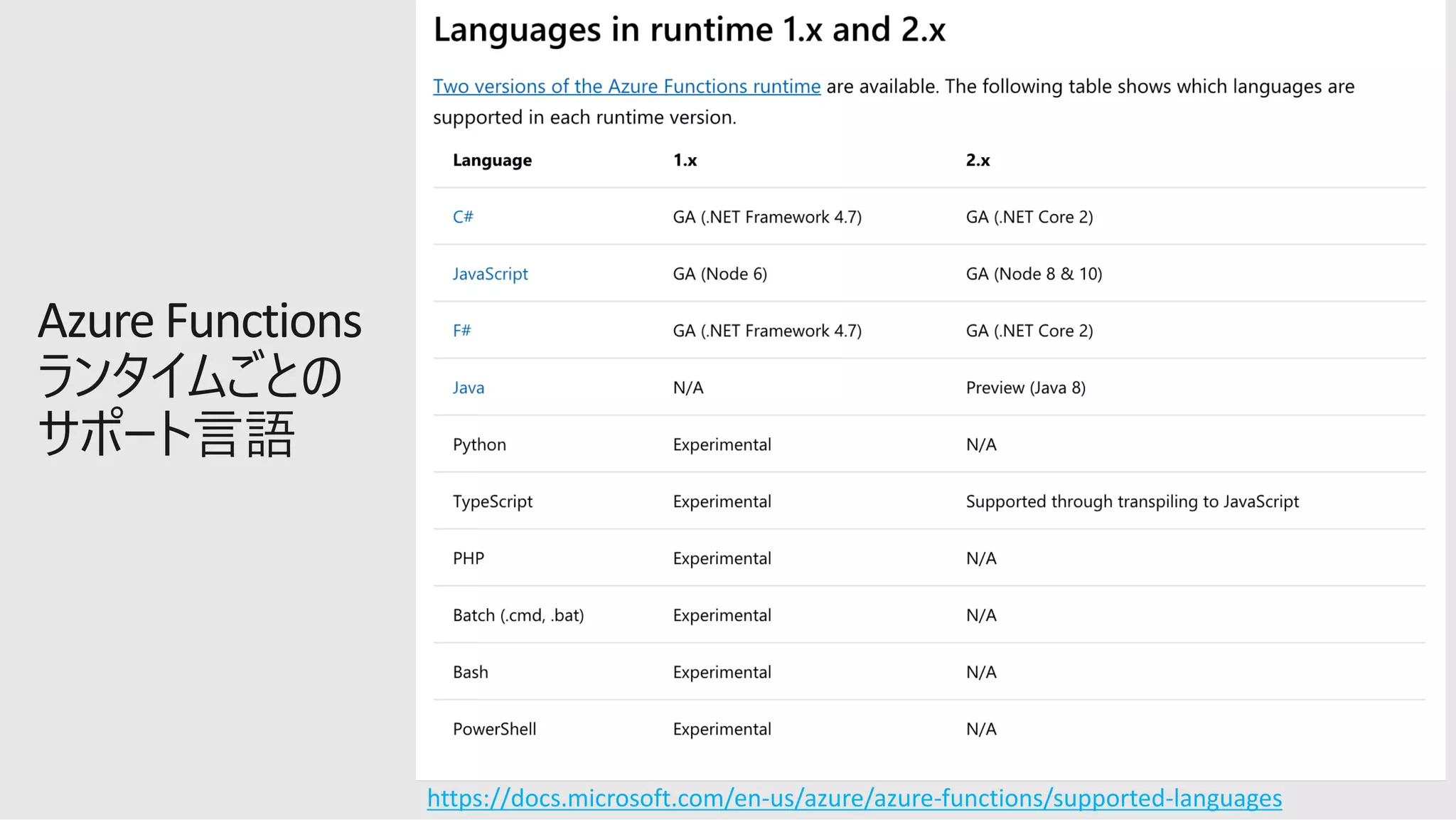Viewport: 1456px width, 820px height.
Task: Click the 'TypeScript' language cell
Action: (493, 502)
